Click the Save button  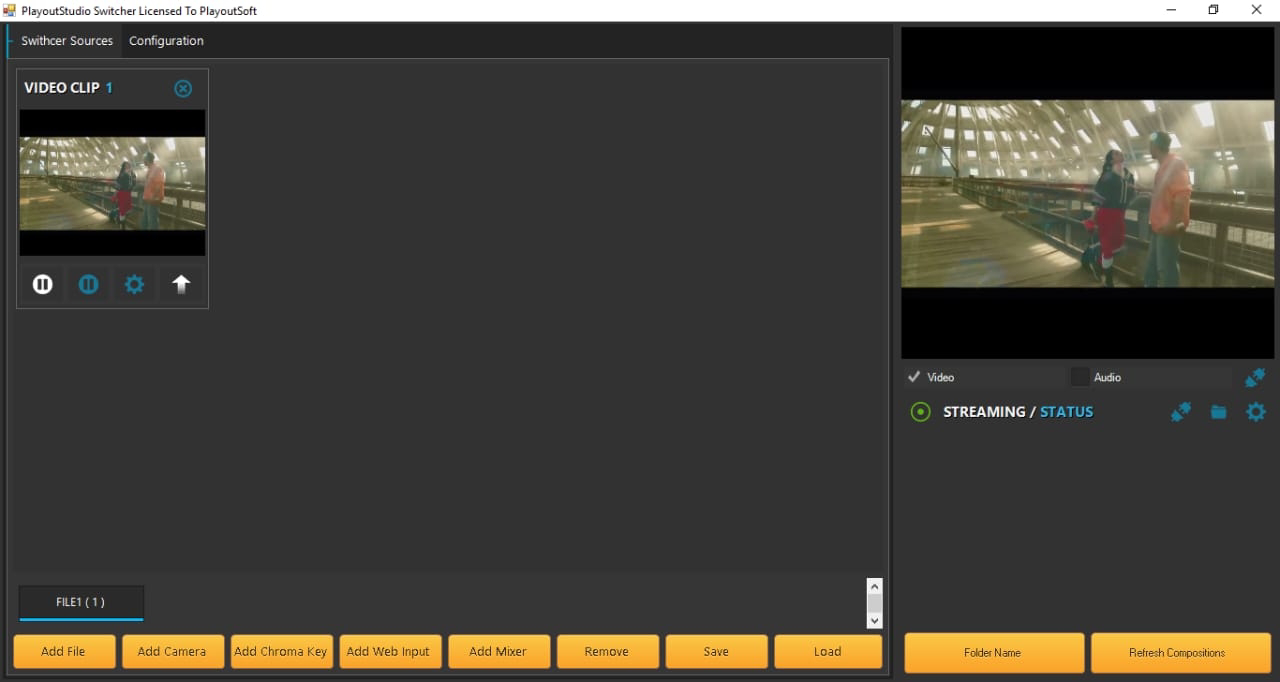point(716,651)
